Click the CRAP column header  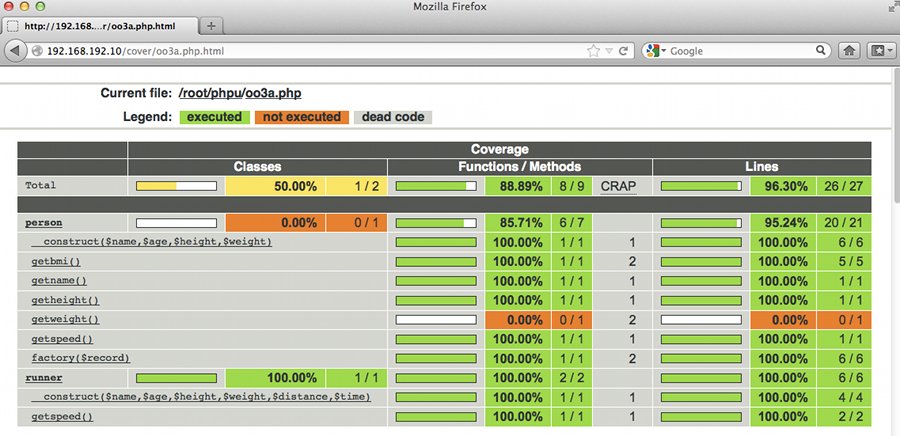pos(618,185)
